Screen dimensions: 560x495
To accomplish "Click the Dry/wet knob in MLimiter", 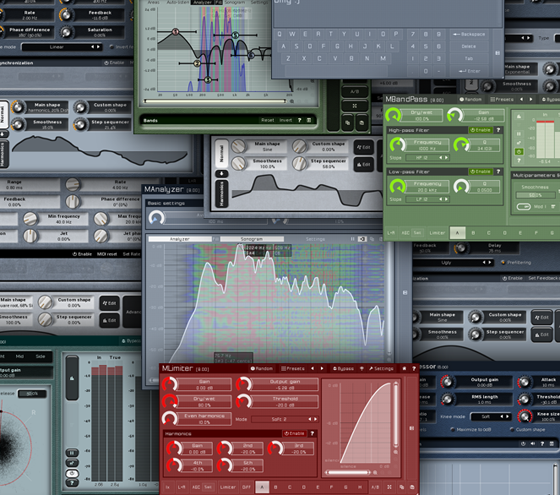I will tap(170, 401).
